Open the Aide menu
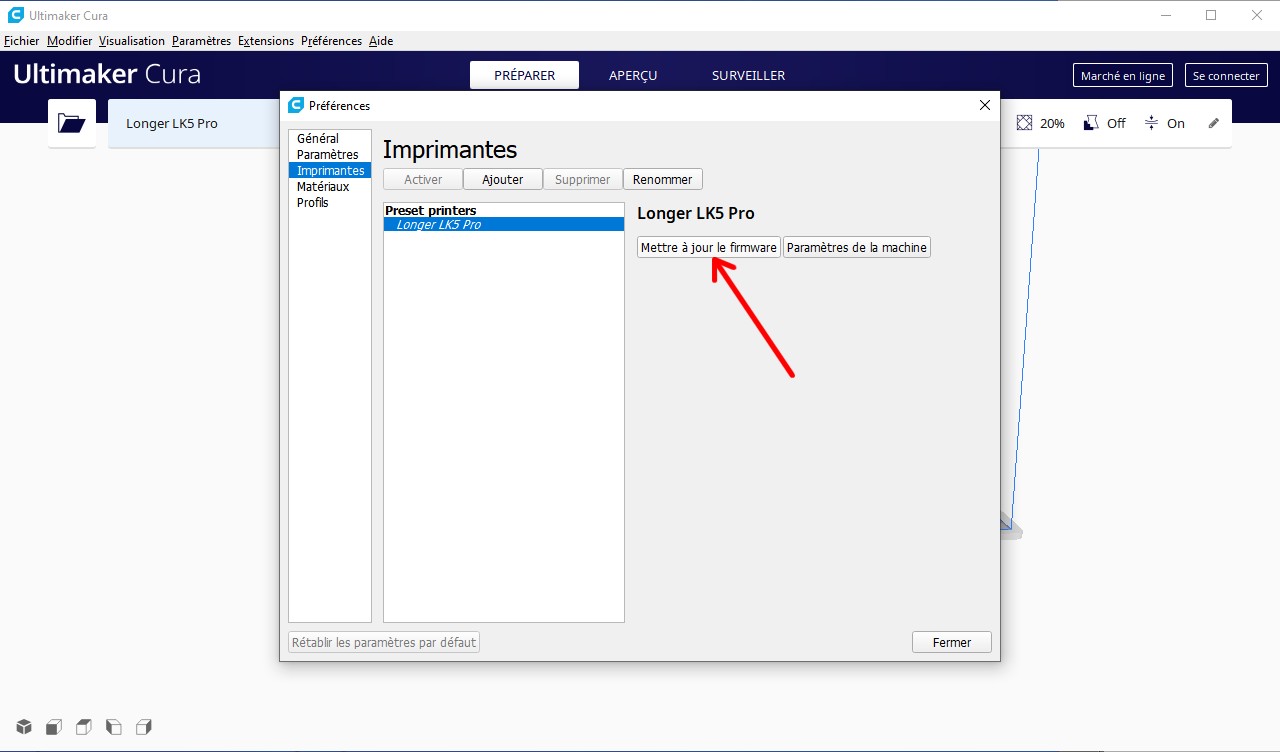 (x=381, y=41)
